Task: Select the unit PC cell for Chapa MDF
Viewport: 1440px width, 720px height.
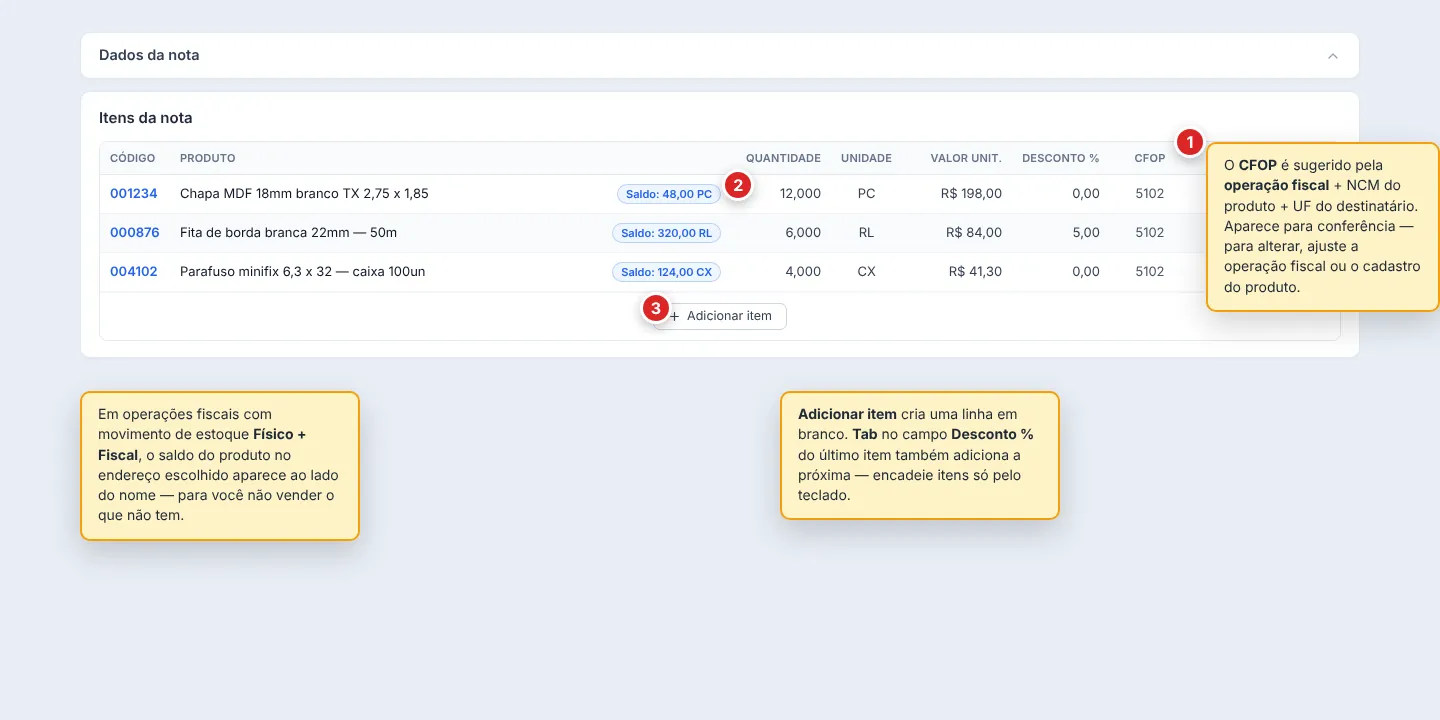Action: point(866,194)
